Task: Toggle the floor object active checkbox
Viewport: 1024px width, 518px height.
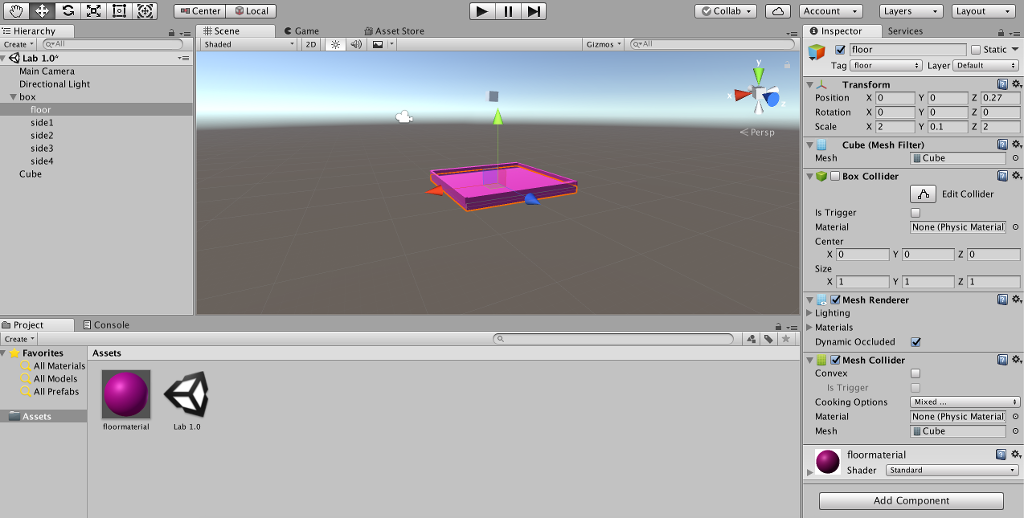Action: pos(840,50)
